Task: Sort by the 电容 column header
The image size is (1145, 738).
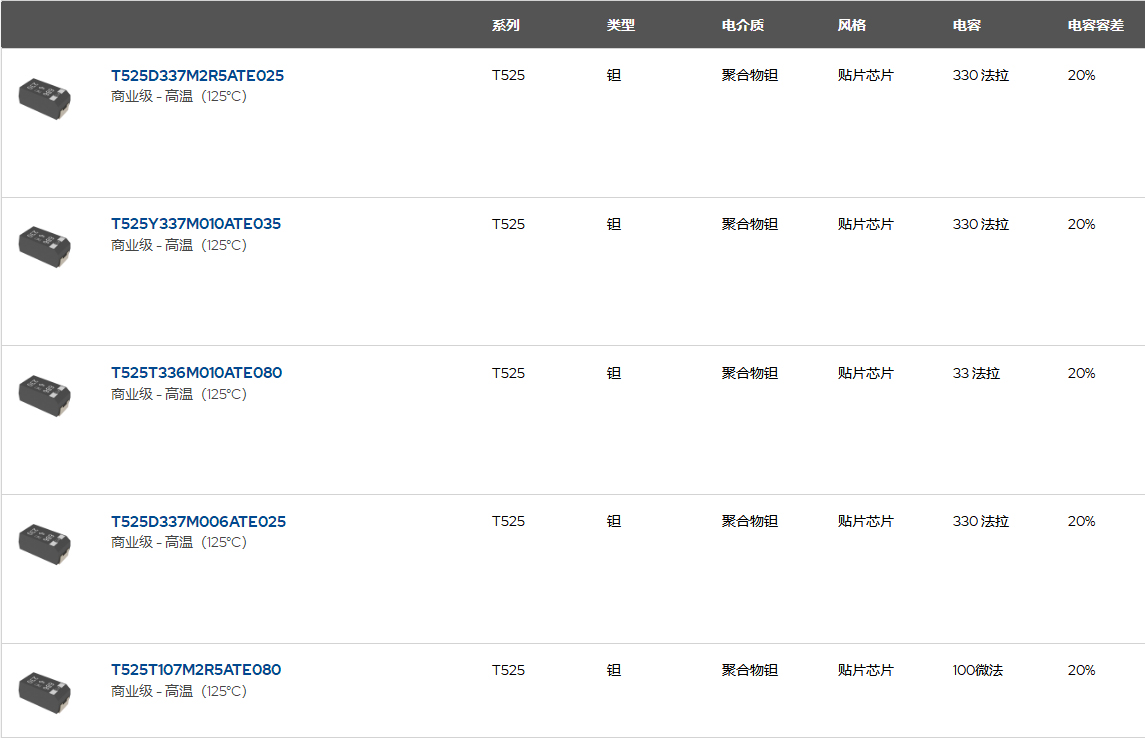Action: pyautogui.click(x=967, y=25)
